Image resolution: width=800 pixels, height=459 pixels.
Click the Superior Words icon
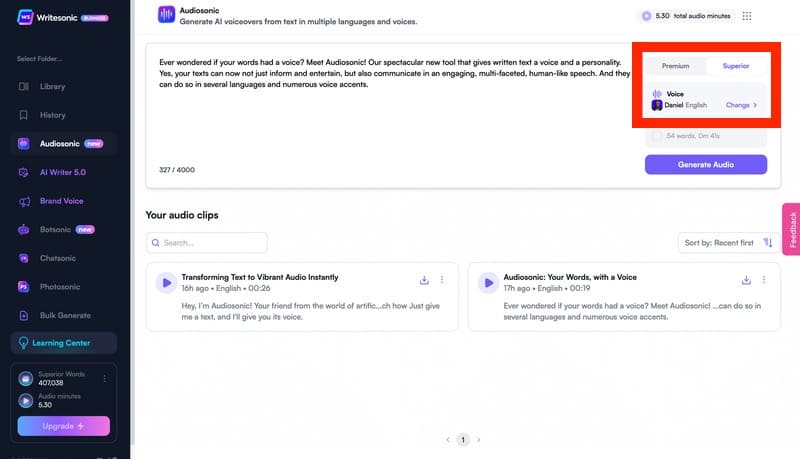click(x=26, y=378)
